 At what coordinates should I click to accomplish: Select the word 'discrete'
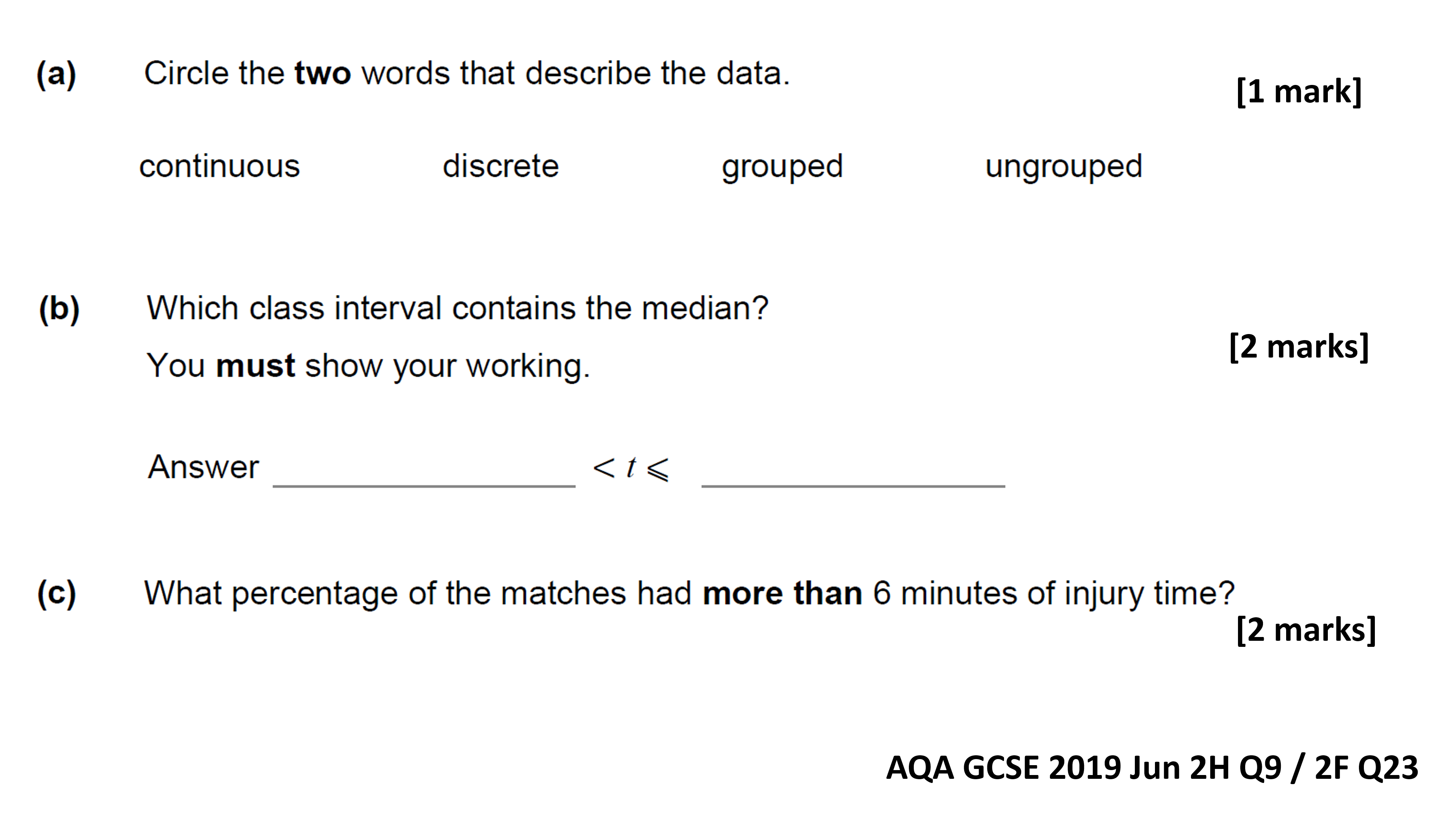tap(500, 166)
